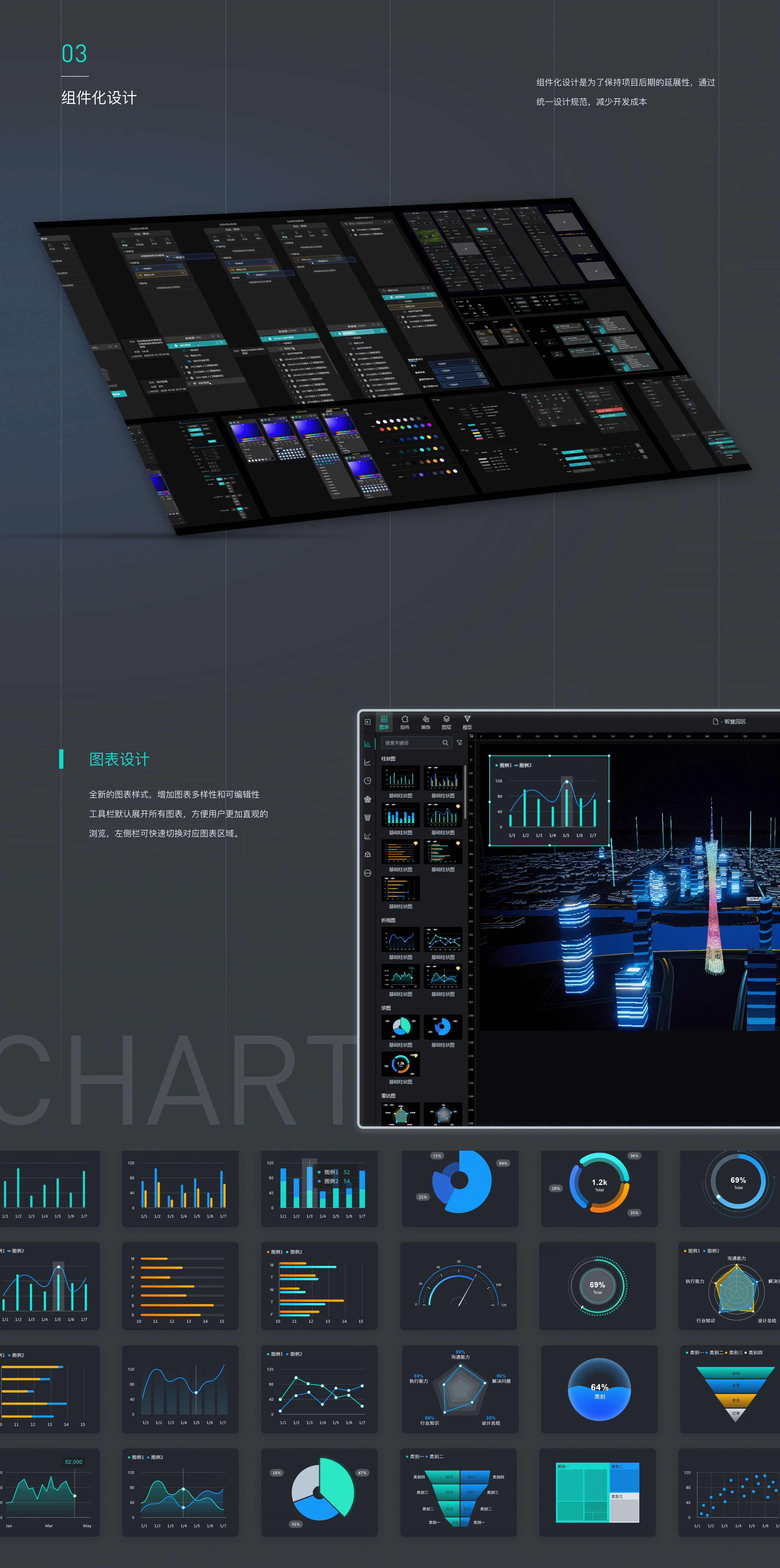The height and width of the screenshot is (1568, 780).
Task: Select the pie chart sidebar icon
Action: coord(367,781)
